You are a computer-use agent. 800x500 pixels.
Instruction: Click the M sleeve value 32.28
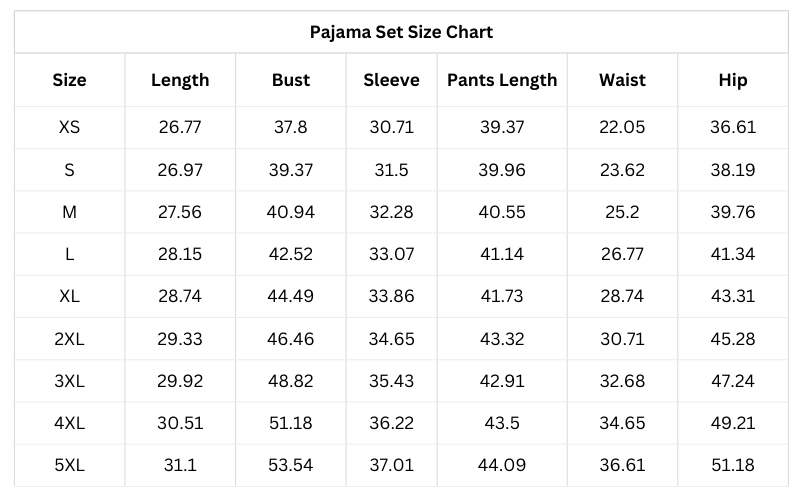click(x=391, y=212)
